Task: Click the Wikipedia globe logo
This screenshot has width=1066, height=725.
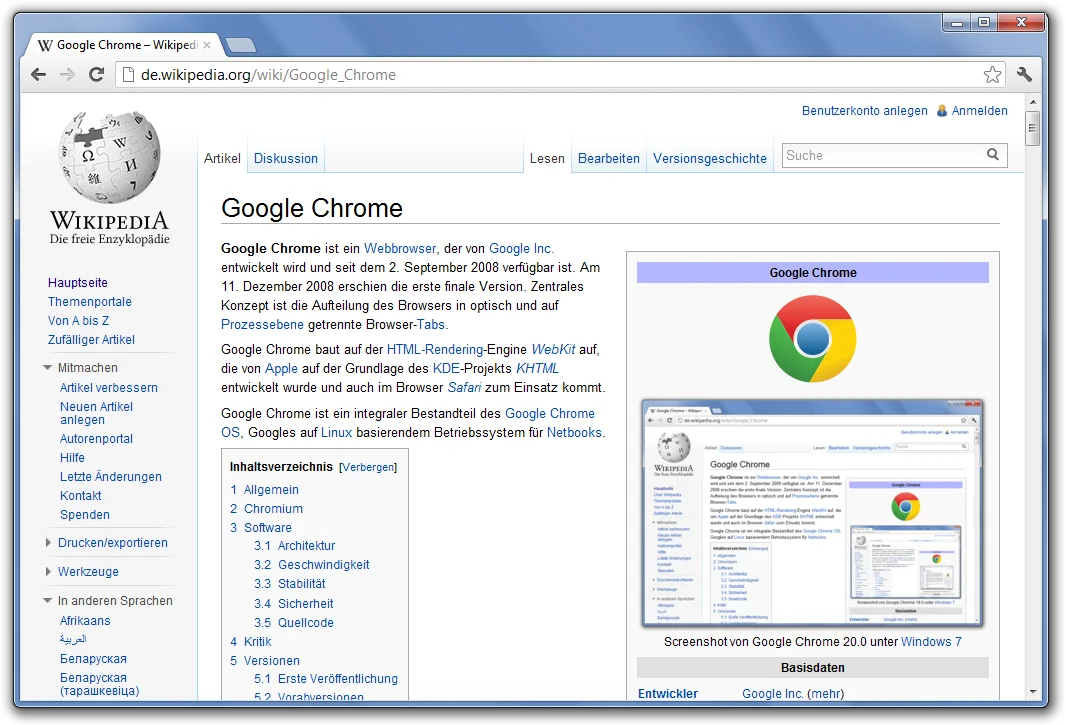Action: (109, 158)
